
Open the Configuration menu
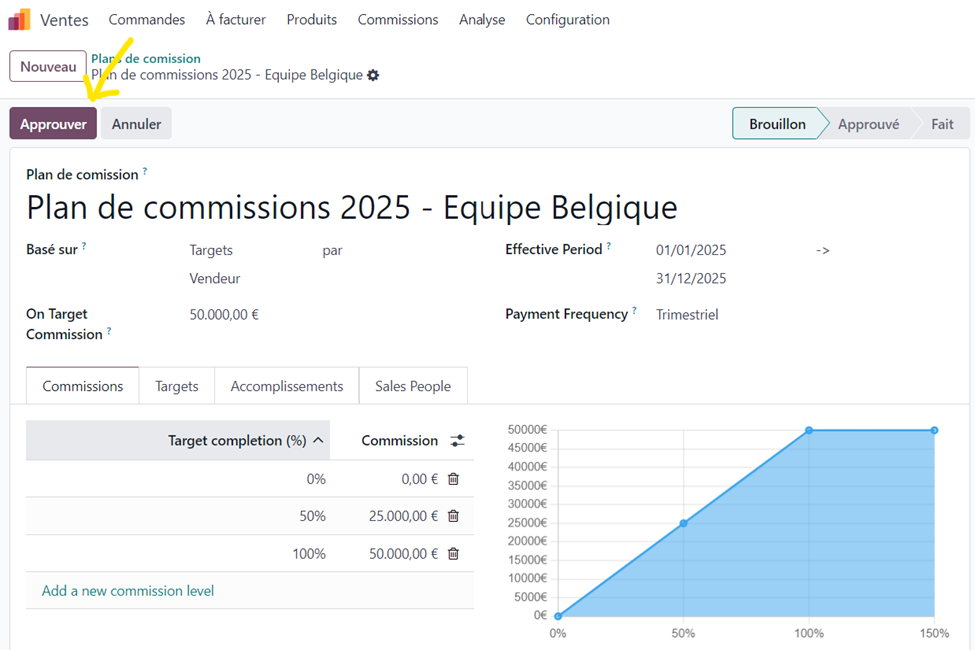point(568,20)
